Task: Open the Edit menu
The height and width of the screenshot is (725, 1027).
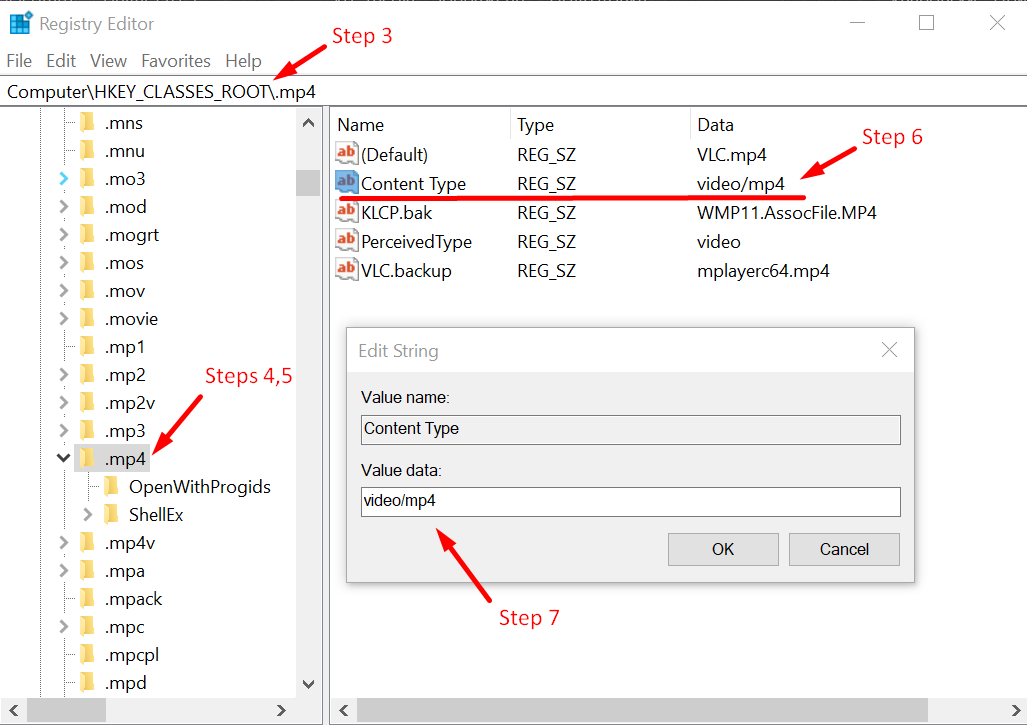Action: point(61,61)
